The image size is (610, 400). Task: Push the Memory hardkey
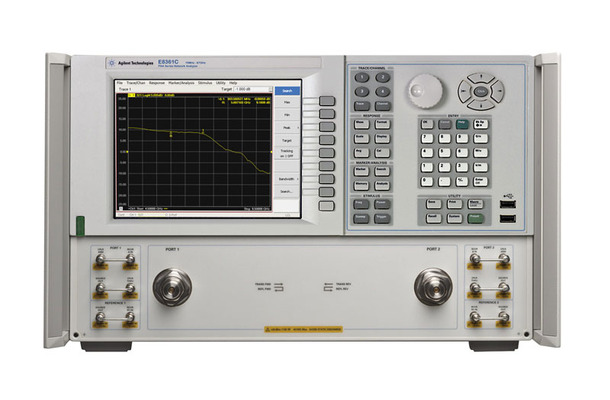tap(361, 185)
